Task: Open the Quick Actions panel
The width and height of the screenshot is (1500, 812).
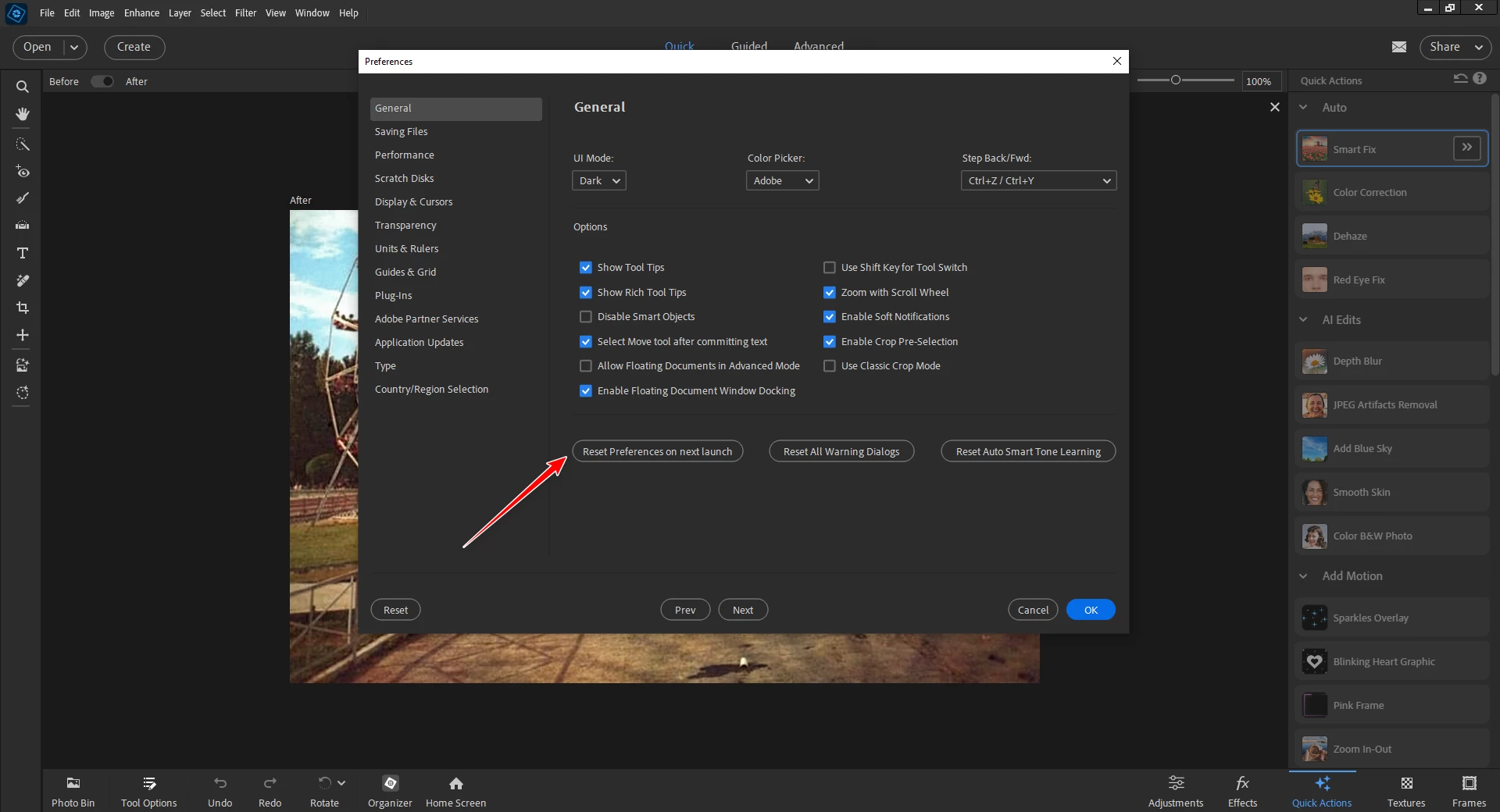Action: (x=1322, y=791)
